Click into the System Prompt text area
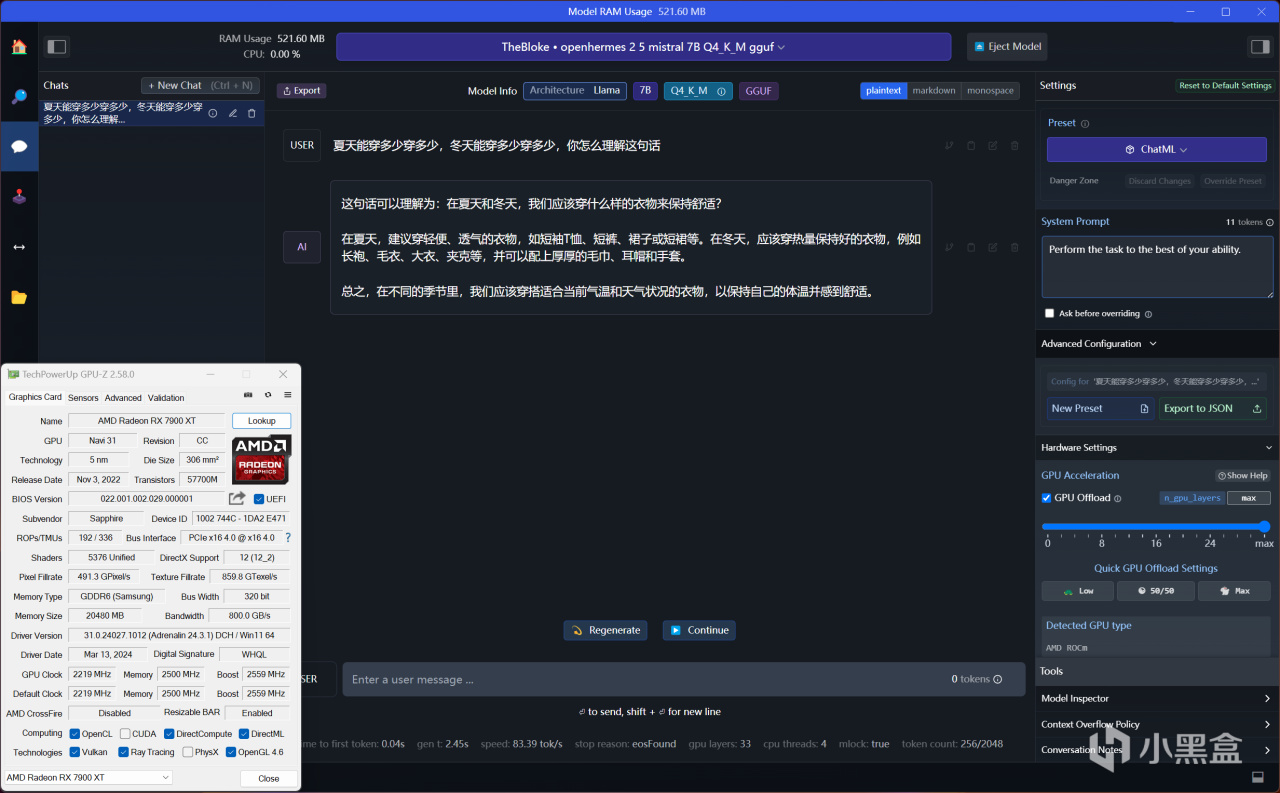The height and width of the screenshot is (793, 1280). 1157,267
